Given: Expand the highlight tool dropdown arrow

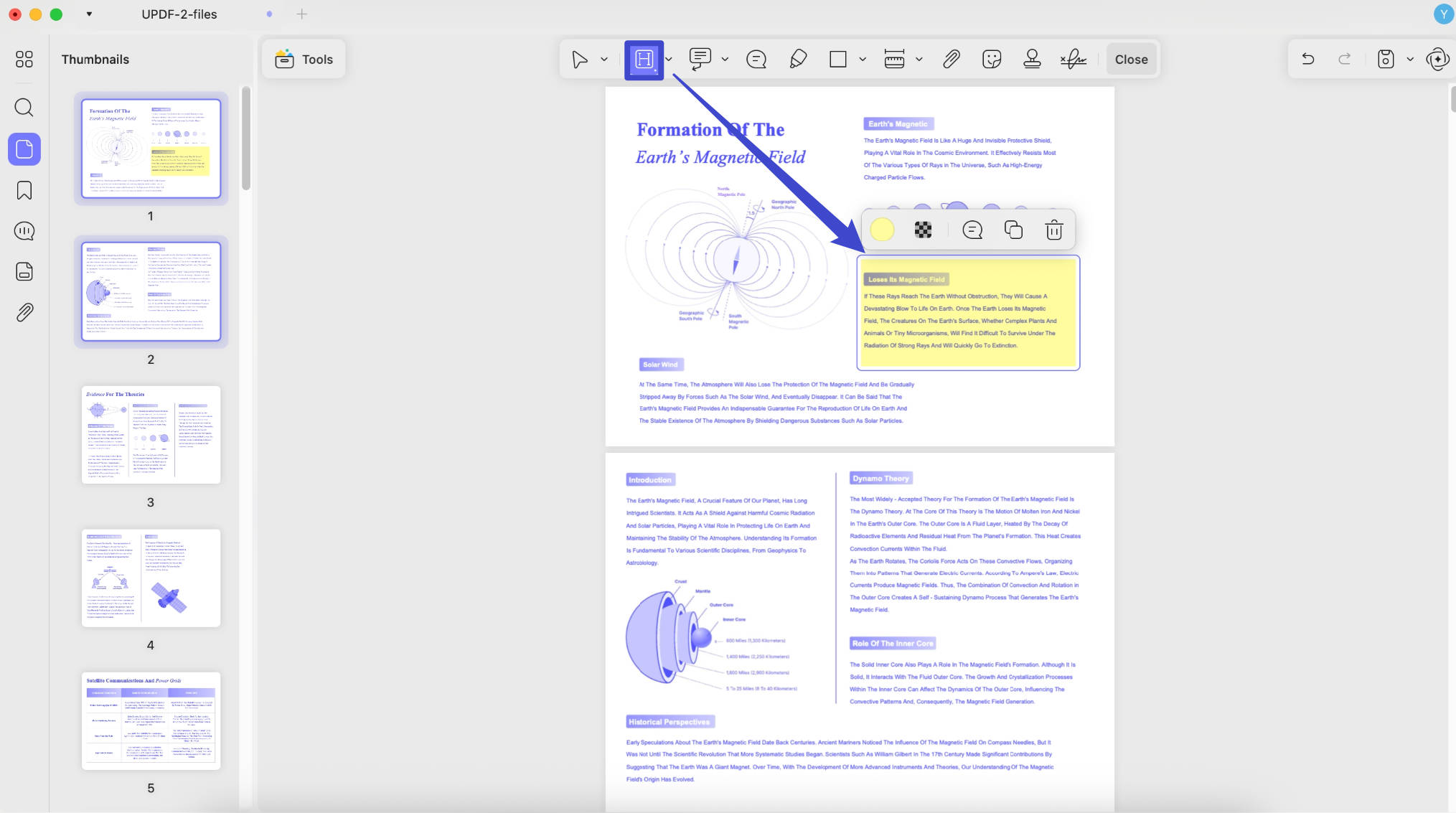Looking at the screenshot, I should pyautogui.click(x=669, y=60).
